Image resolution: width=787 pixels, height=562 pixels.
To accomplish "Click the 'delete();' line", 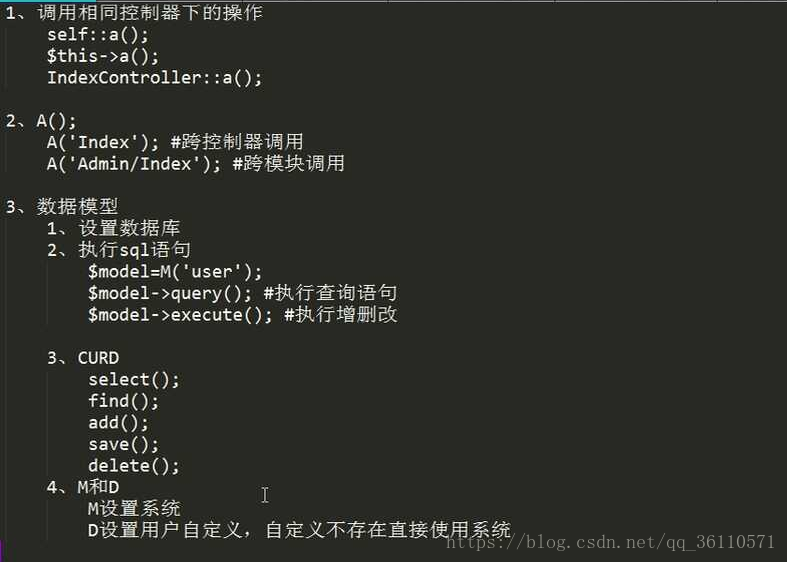I will pos(134,466).
